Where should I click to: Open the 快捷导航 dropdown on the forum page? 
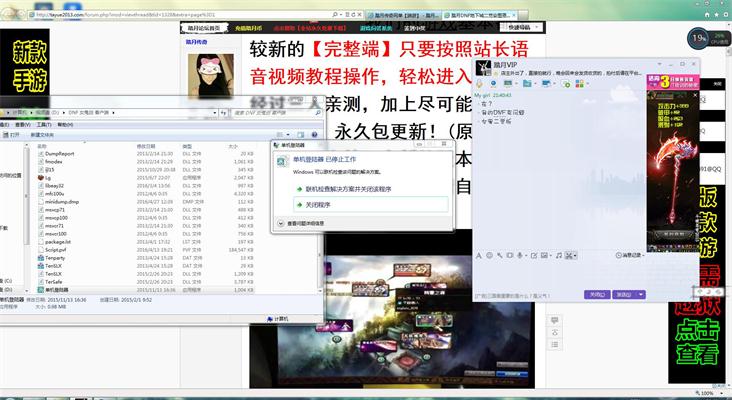click(x=521, y=28)
